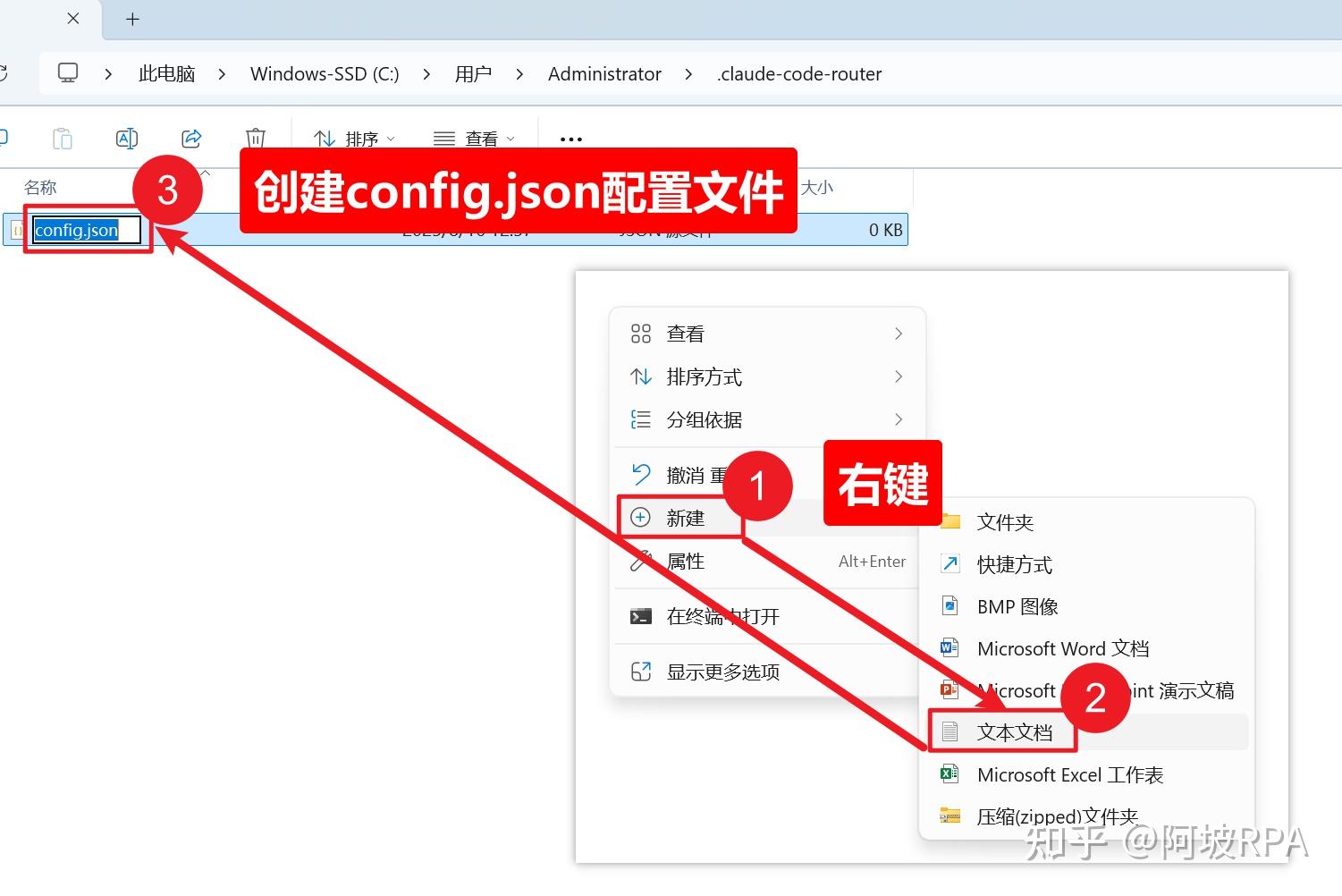Image resolution: width=1342 pixels, height=896 pixels.
Task: Click the config.json filename input field
Action: [86, 230]
